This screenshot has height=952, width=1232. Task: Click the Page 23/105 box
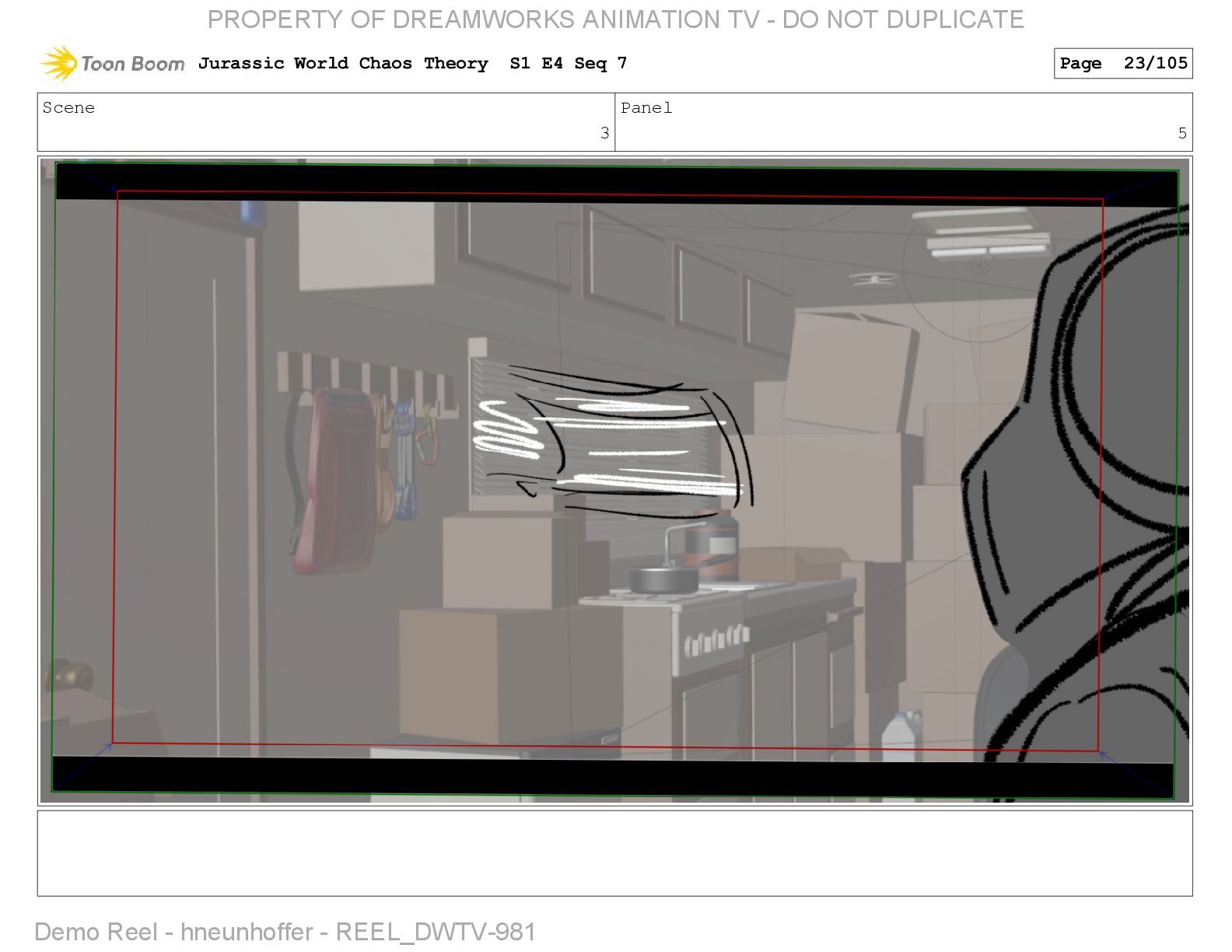(1123, 63)
